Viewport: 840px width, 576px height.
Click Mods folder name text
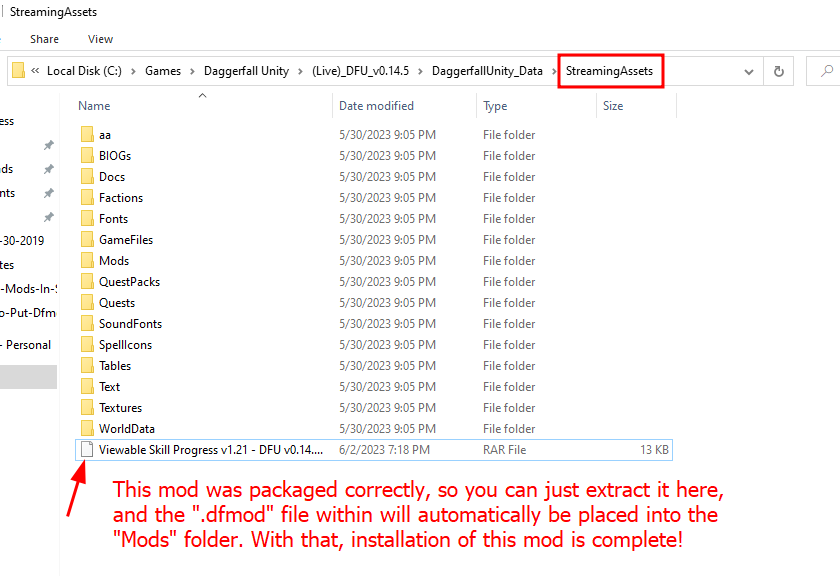[114, 260]
